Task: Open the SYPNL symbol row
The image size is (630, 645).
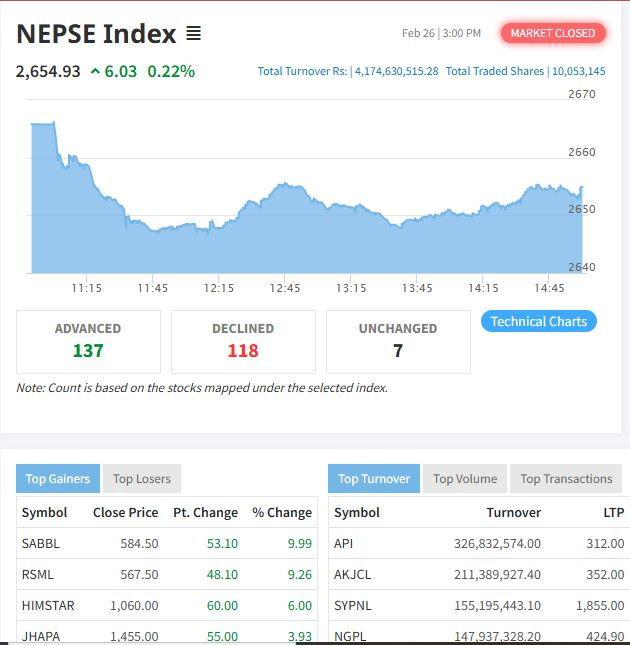Action: pyautogui.click(x=353, y=606)
